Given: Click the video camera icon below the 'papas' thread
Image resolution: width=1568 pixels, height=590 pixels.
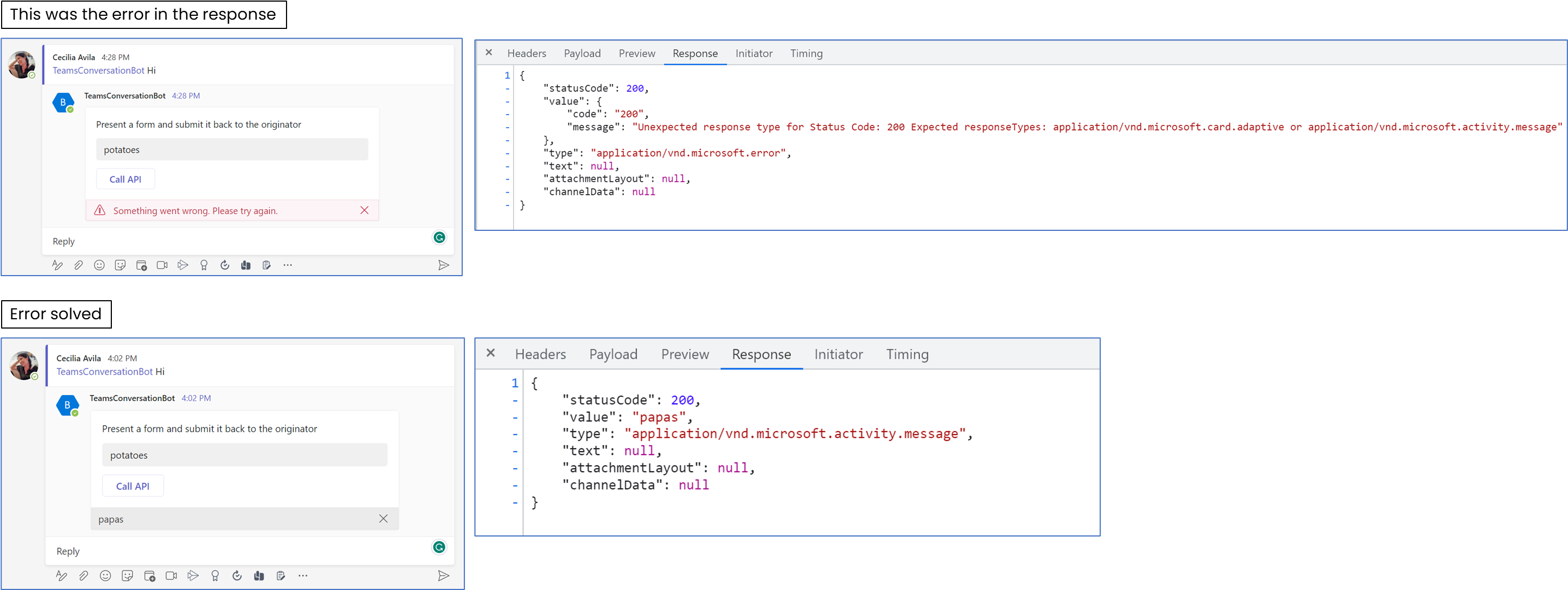Looking at the screenshot, I should click(171, 575).
